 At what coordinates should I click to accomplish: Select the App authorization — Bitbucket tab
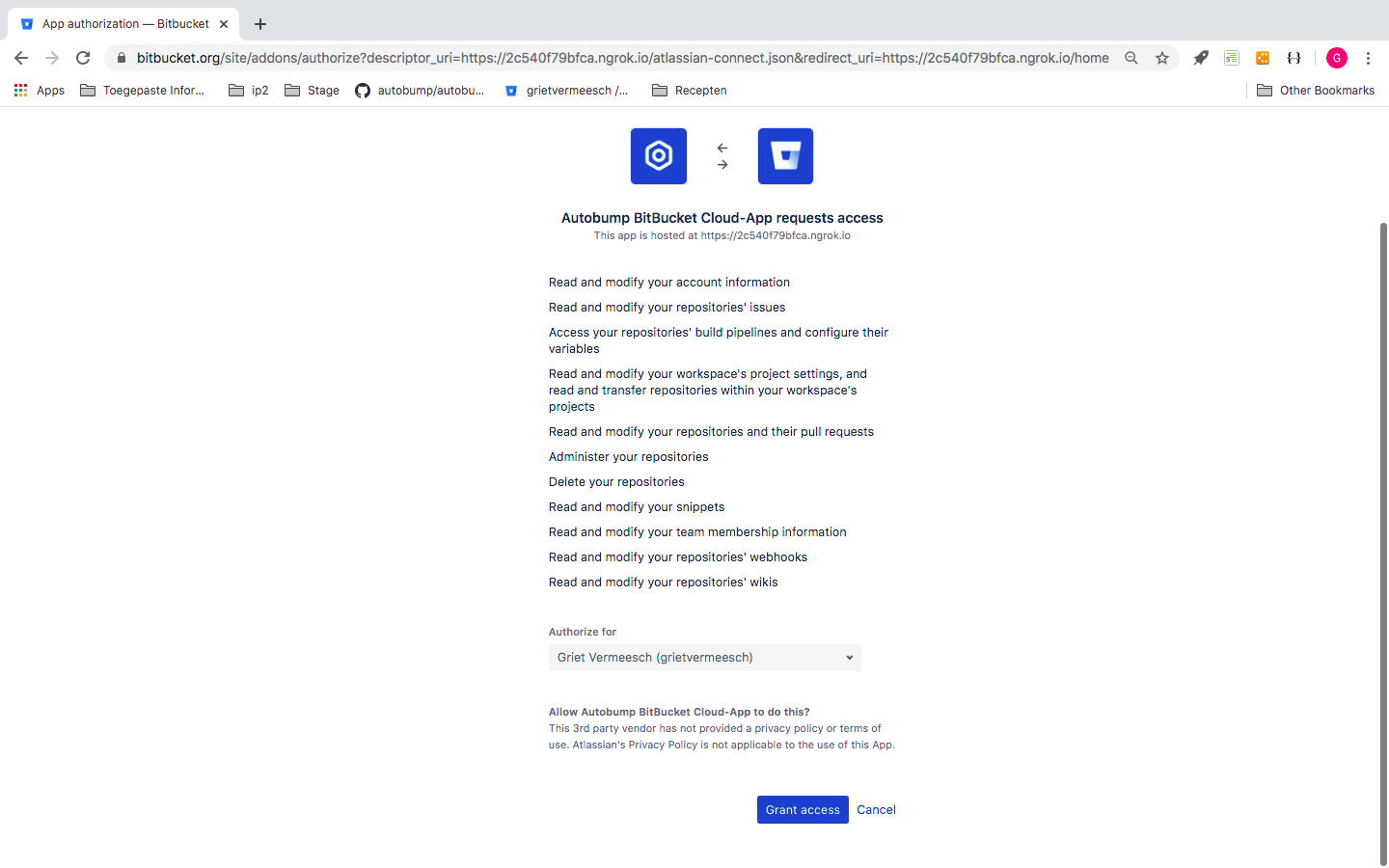(x=123, y=24)
